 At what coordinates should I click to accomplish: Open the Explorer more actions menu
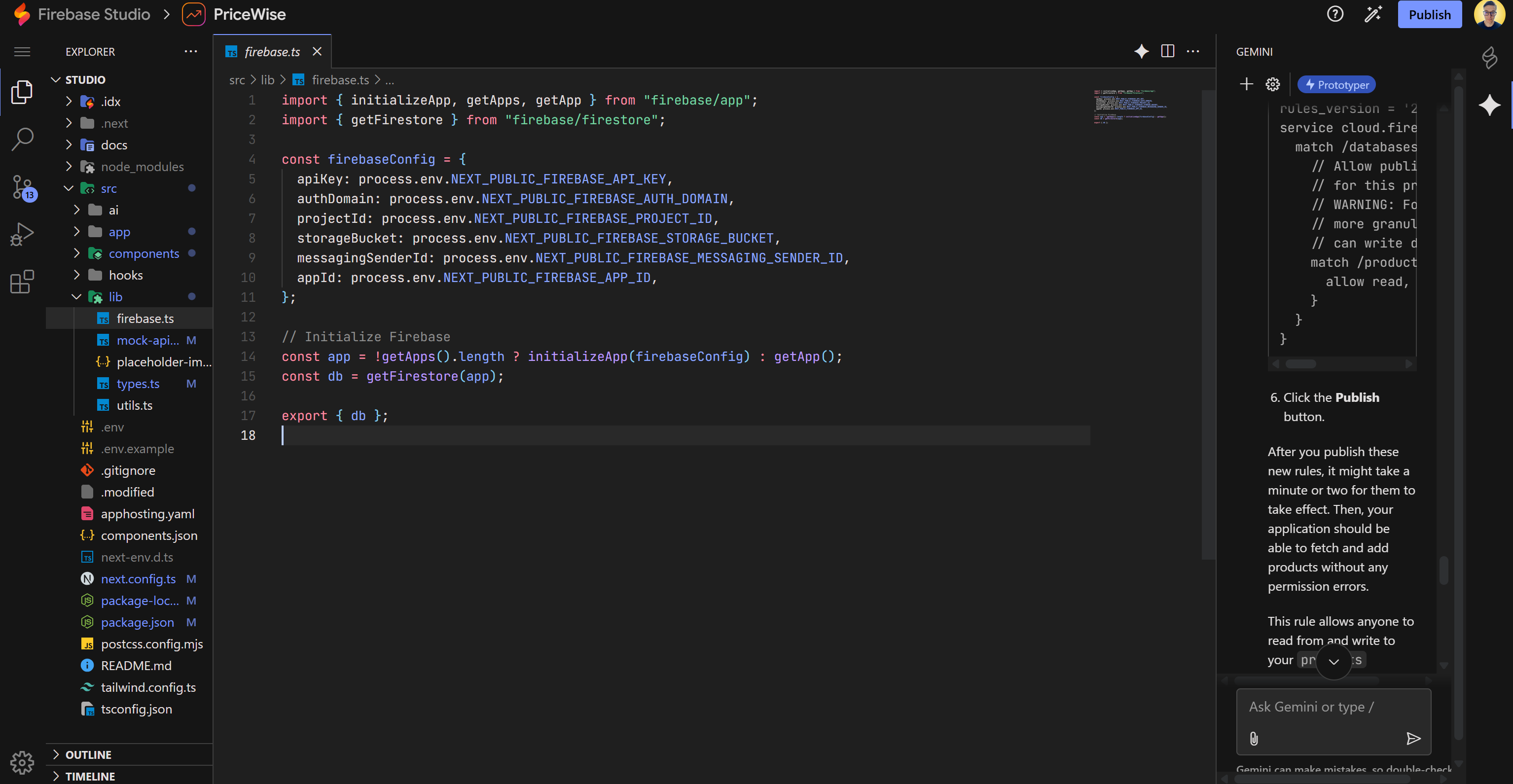point(190,51)
